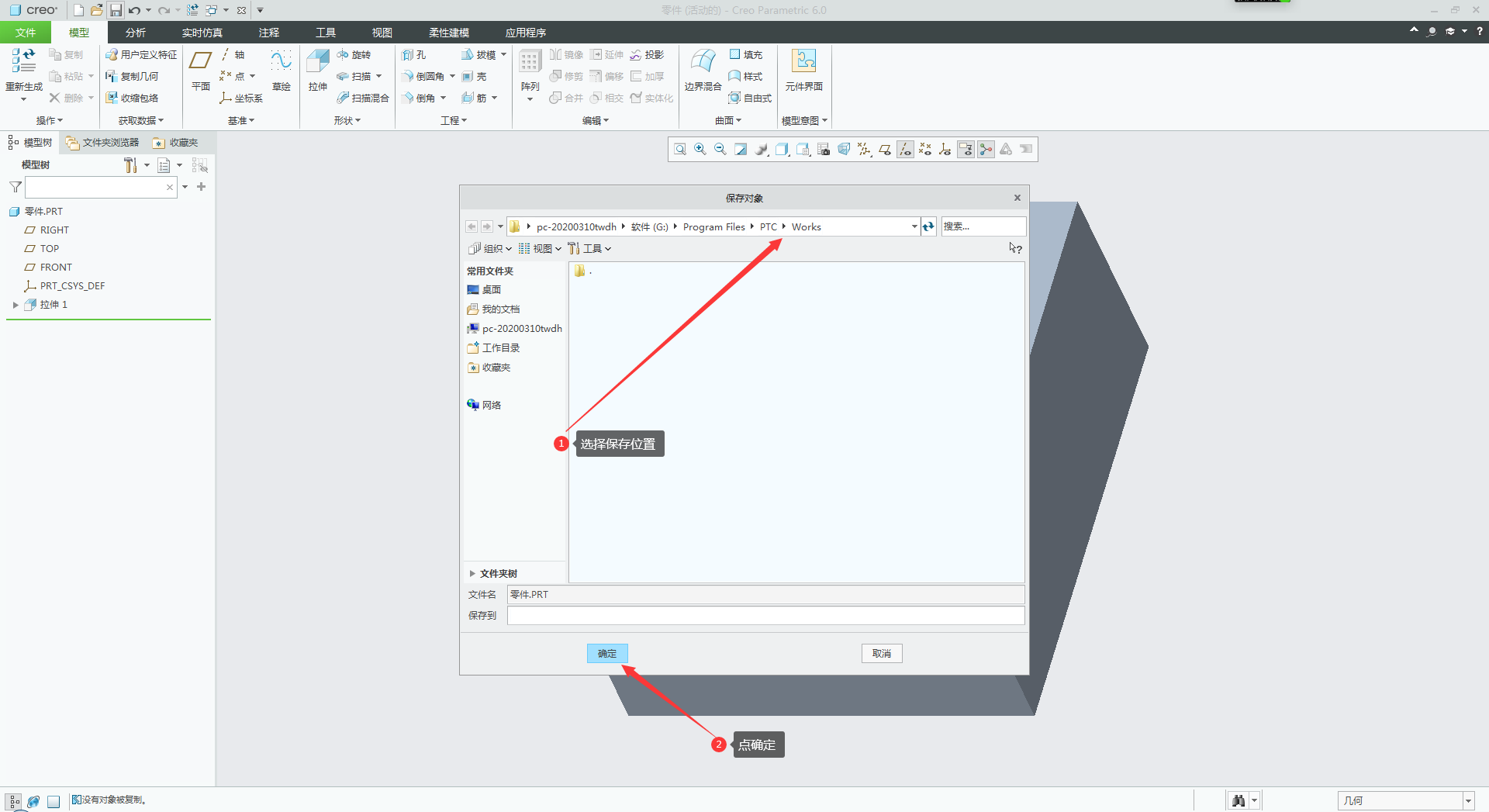1489x812 pixels.
Task: Click the Repaint icon in graphics toolbar
Action: pyautogui.click(x=741, y=150)
